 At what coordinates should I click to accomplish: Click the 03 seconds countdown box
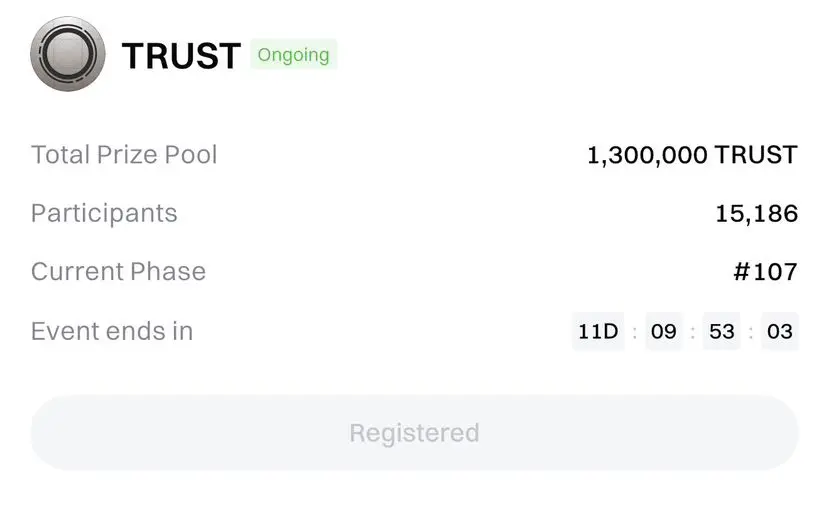point(780,331)
